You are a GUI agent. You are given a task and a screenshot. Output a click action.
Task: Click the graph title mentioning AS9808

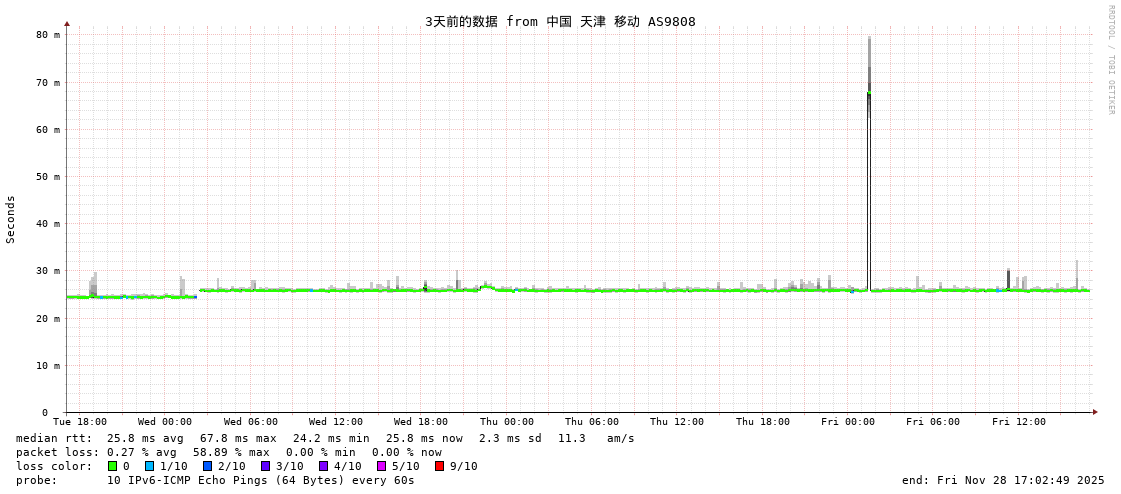pyautogui.click(x=560, y=21)
